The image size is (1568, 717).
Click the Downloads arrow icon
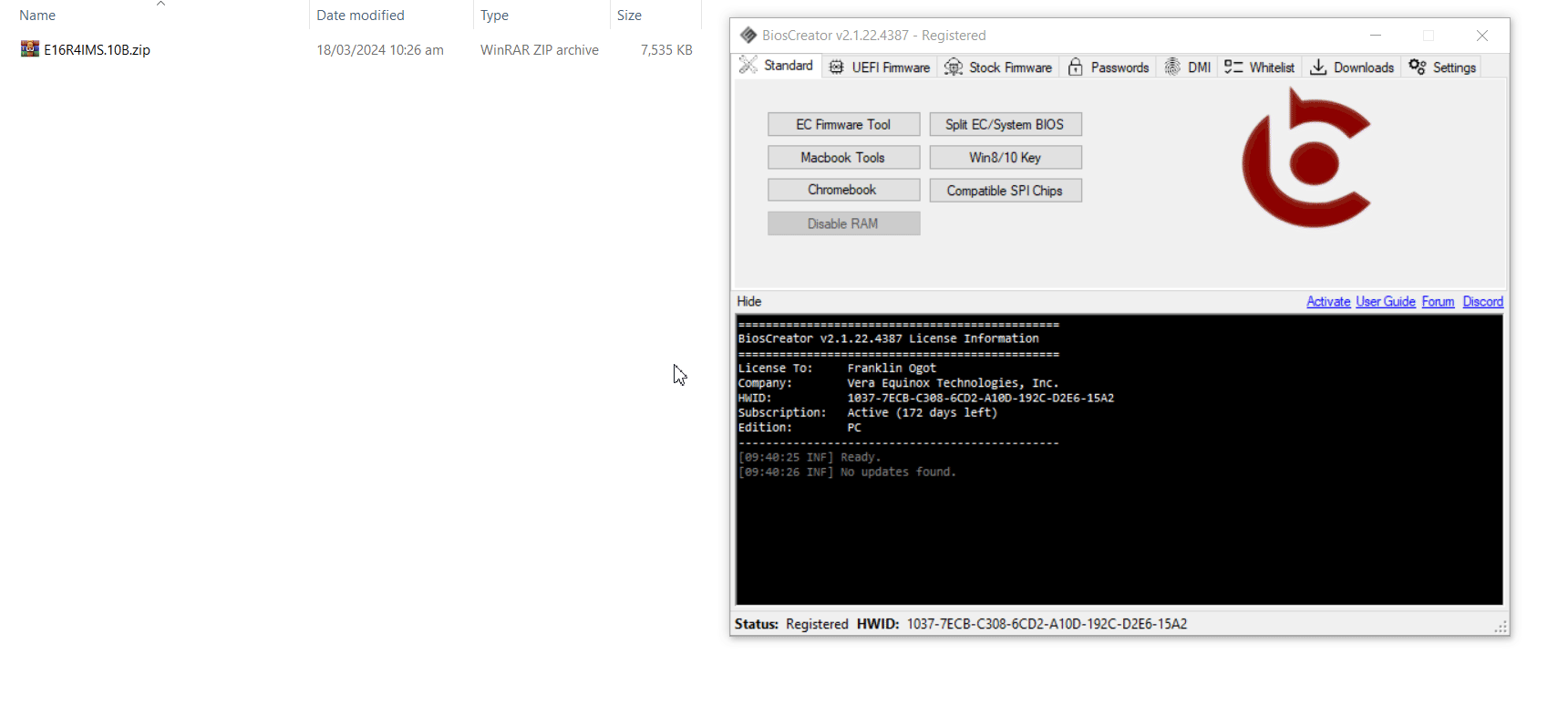tap(1318, 68)
